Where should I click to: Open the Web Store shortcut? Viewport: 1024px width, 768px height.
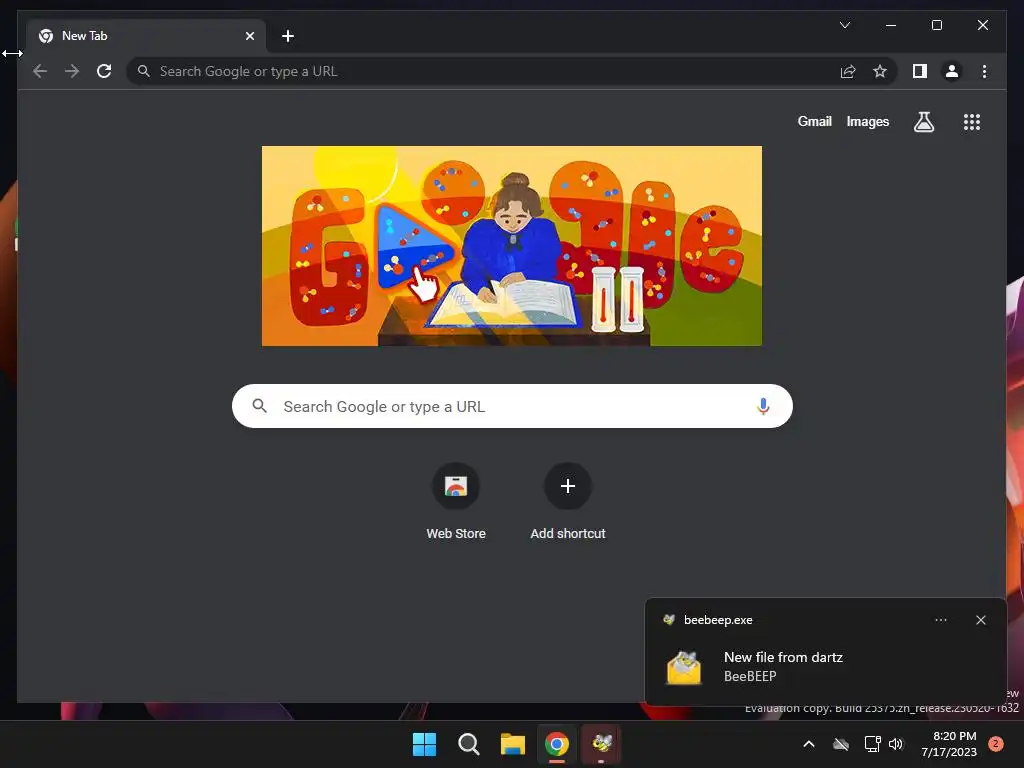[456, 501]
